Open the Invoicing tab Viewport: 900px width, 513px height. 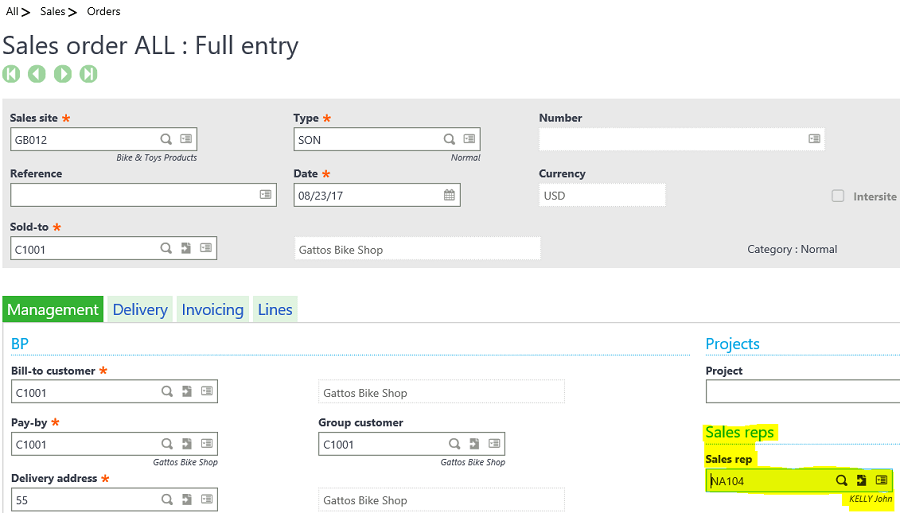point(212,310)
